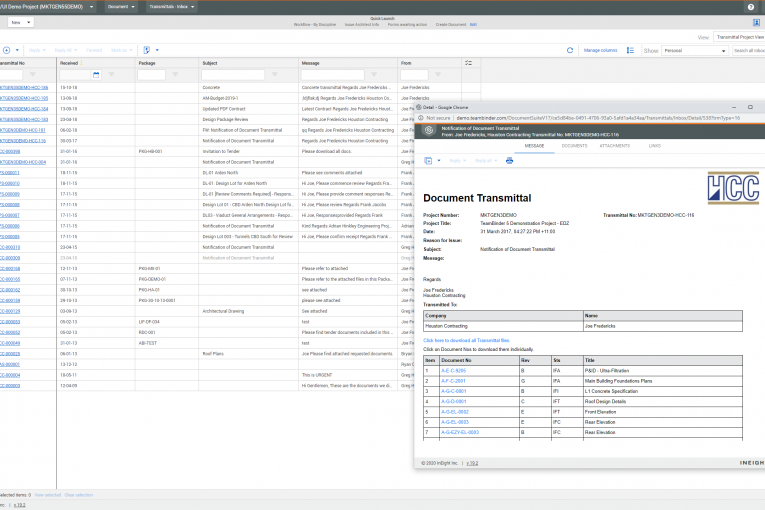Click the help question mark icon

point(751,7)
